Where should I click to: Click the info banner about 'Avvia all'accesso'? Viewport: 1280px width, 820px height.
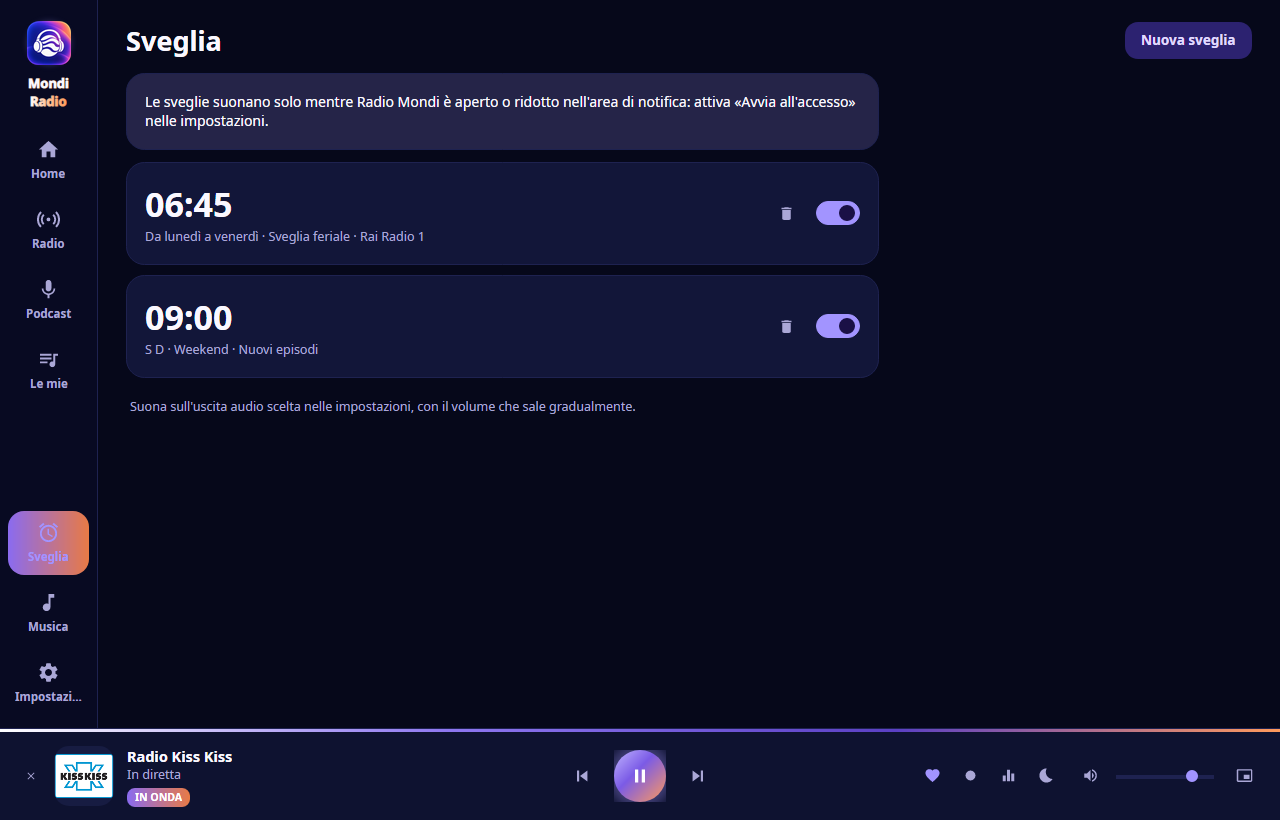(502, 111)
